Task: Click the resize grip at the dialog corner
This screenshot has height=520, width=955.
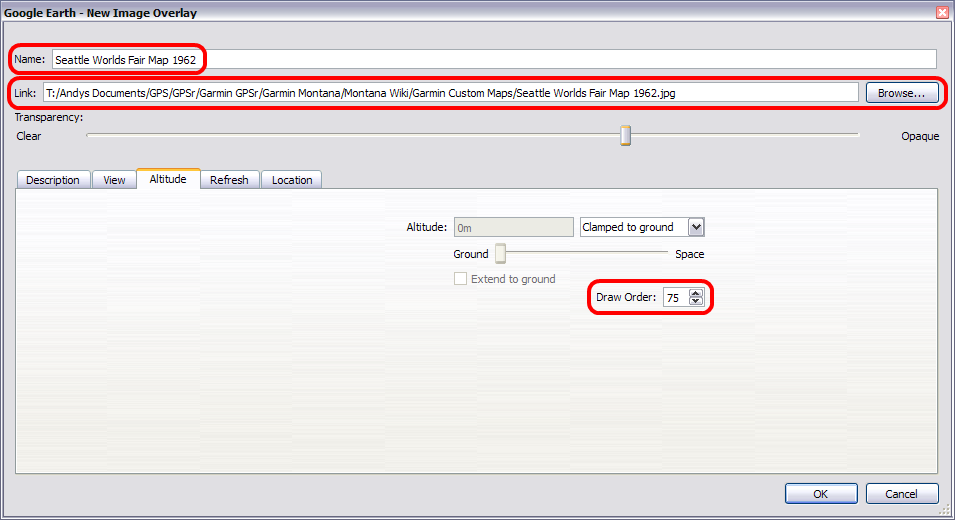Action: 945,510
